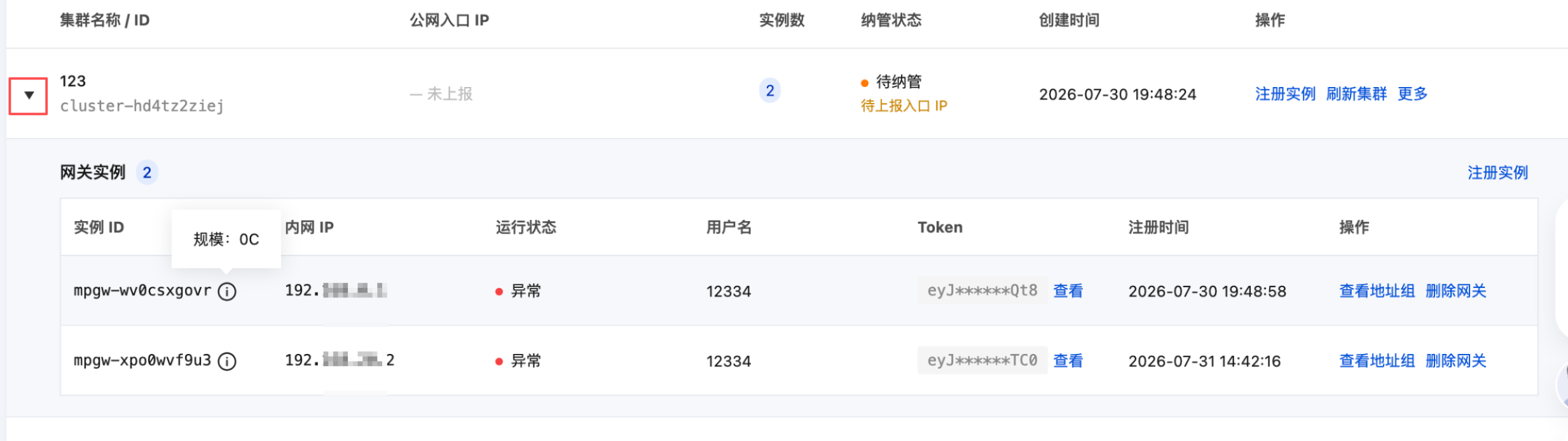
Task: Click 刷新集群 to refresh the cluster
Action: click(1356, 94)
